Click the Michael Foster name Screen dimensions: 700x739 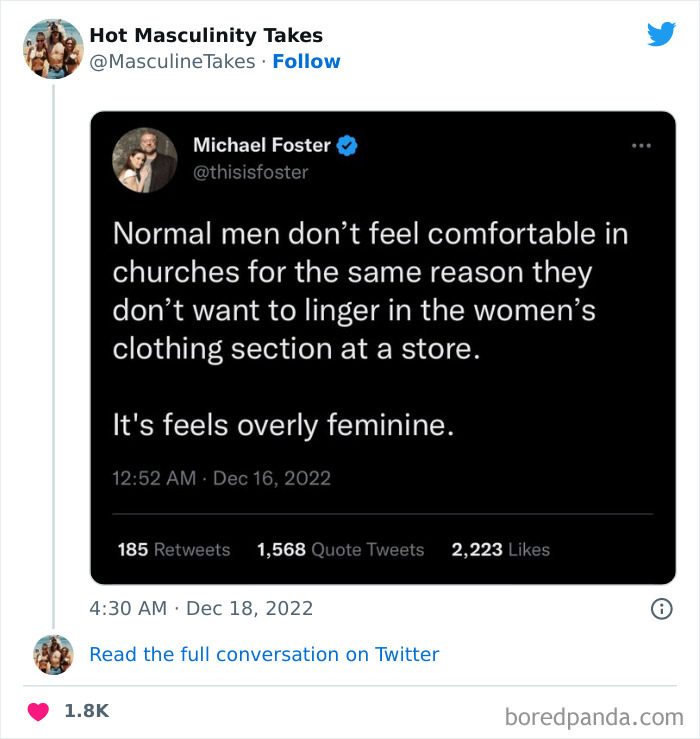(261, 145)
